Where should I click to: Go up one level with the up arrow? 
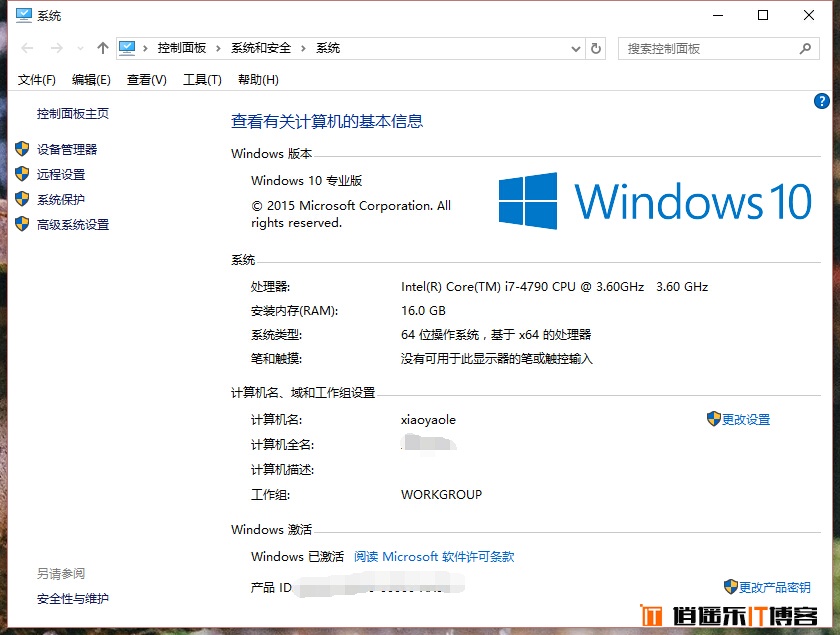click(x=103, y=48)
